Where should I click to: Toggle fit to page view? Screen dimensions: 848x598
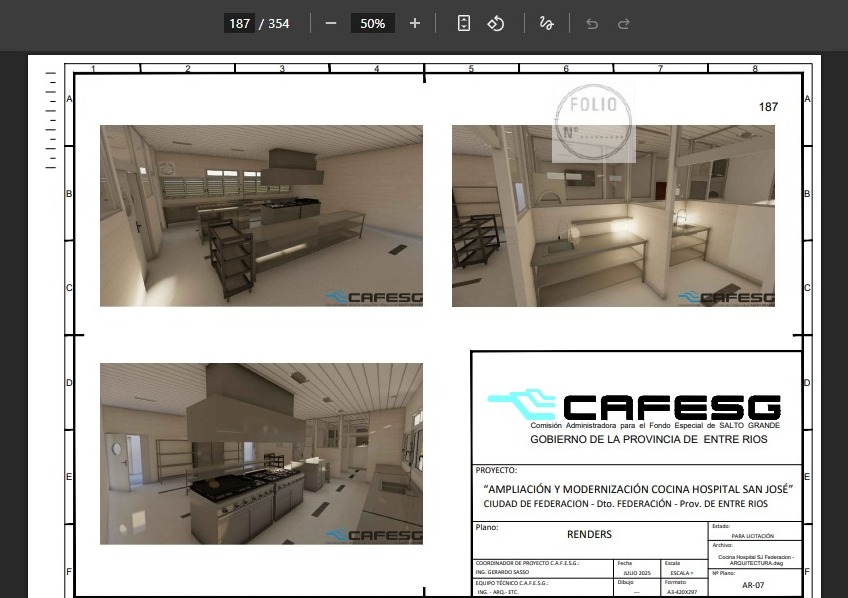coord(464,23)
